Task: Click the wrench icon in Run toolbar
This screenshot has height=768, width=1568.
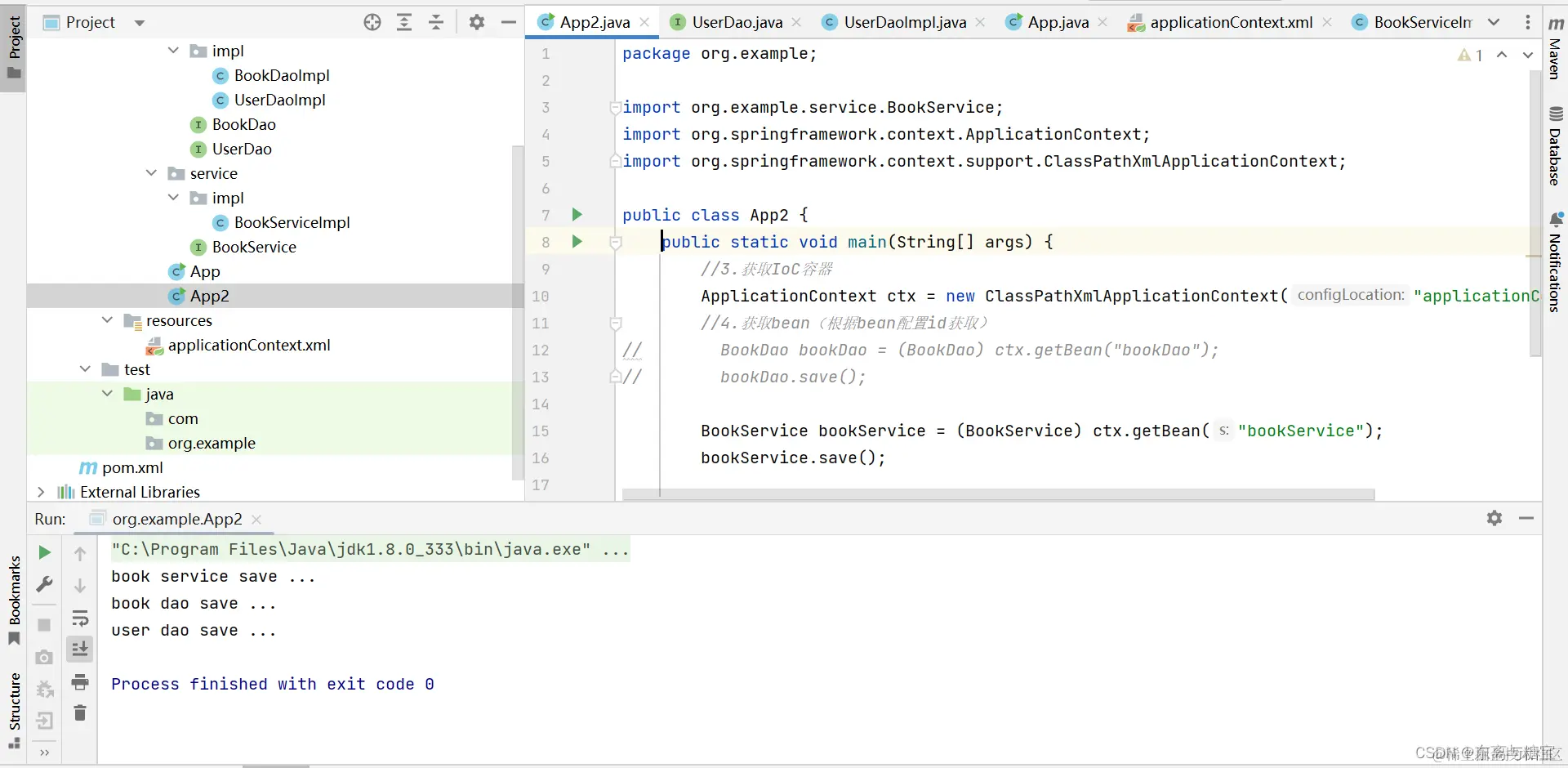Action: pos(45,584)
